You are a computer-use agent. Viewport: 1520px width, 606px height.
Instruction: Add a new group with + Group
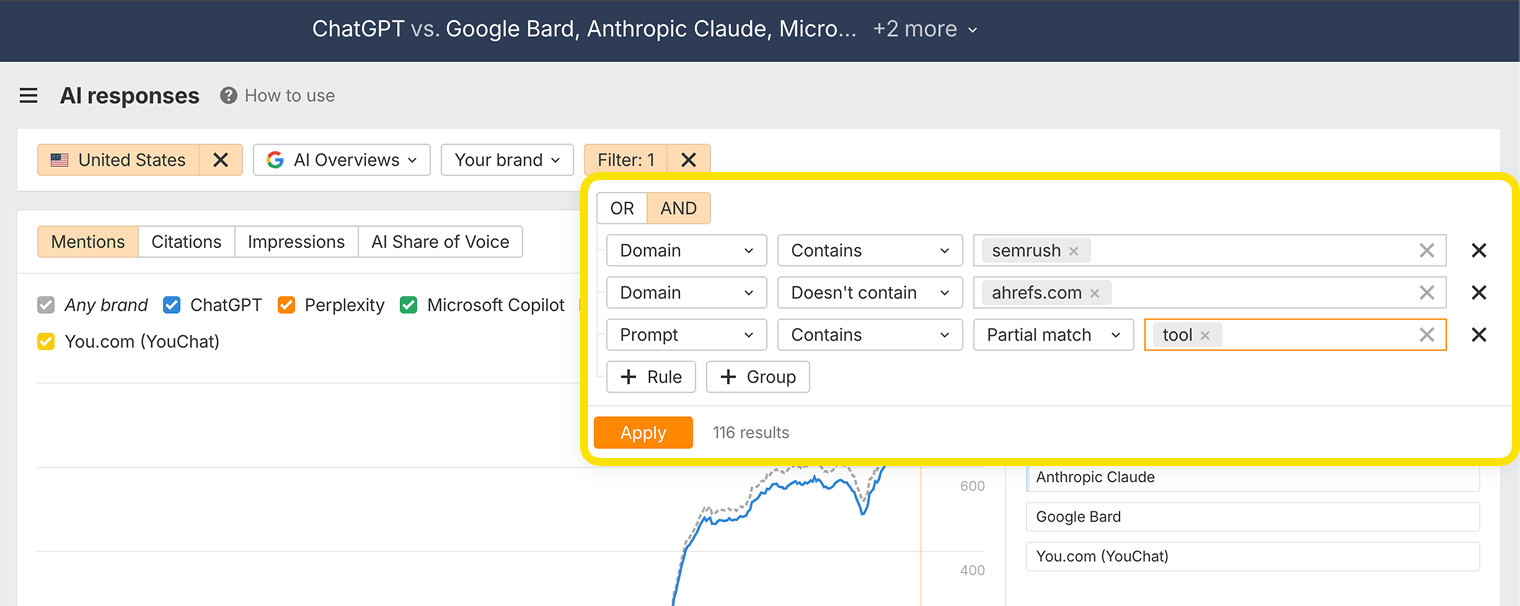click(x=757, y=377)
